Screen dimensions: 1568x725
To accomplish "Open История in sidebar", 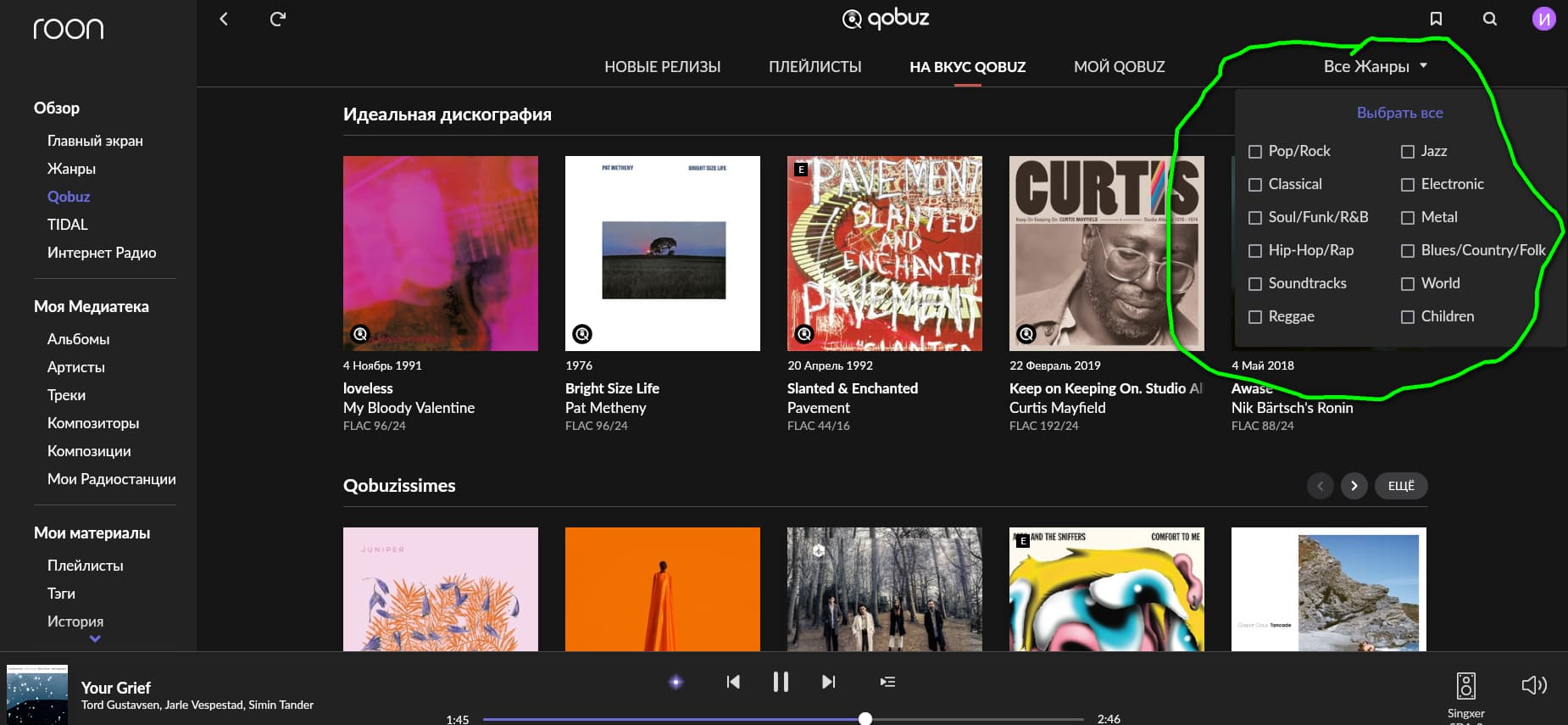I will 75,622.
